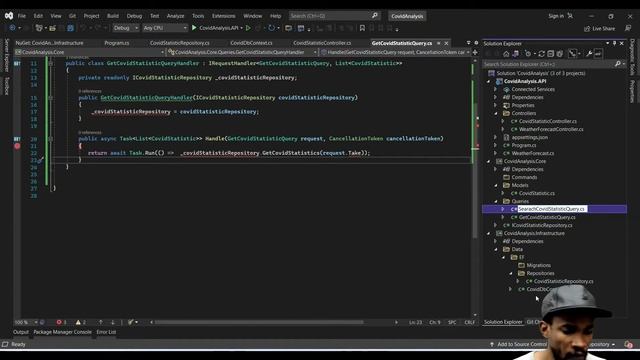Click the split editor icon above scrollbar

click(x=475, y=52)
